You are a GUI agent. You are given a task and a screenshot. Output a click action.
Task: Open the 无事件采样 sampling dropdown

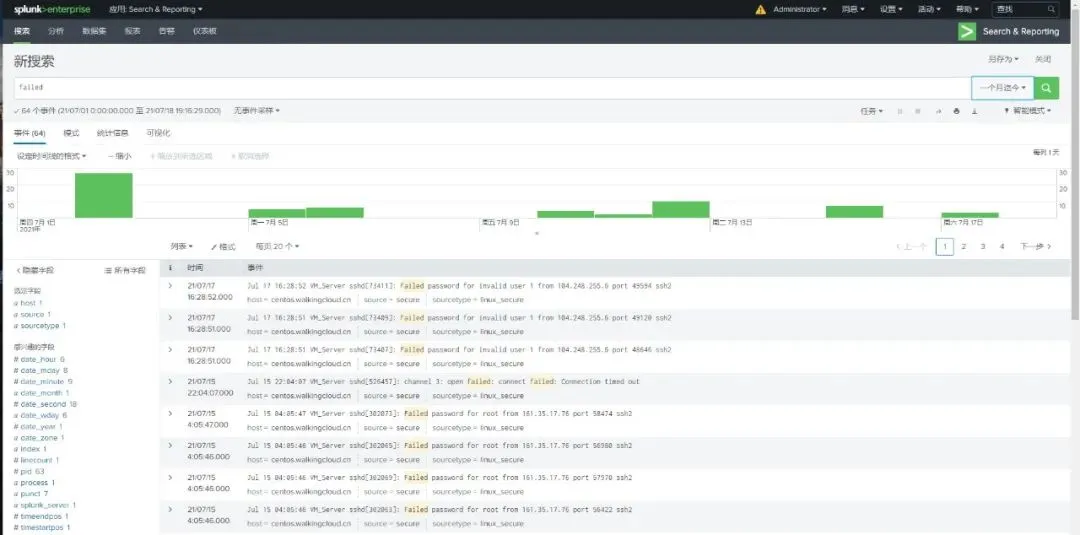pyautogui.click(x=257, y=111)
